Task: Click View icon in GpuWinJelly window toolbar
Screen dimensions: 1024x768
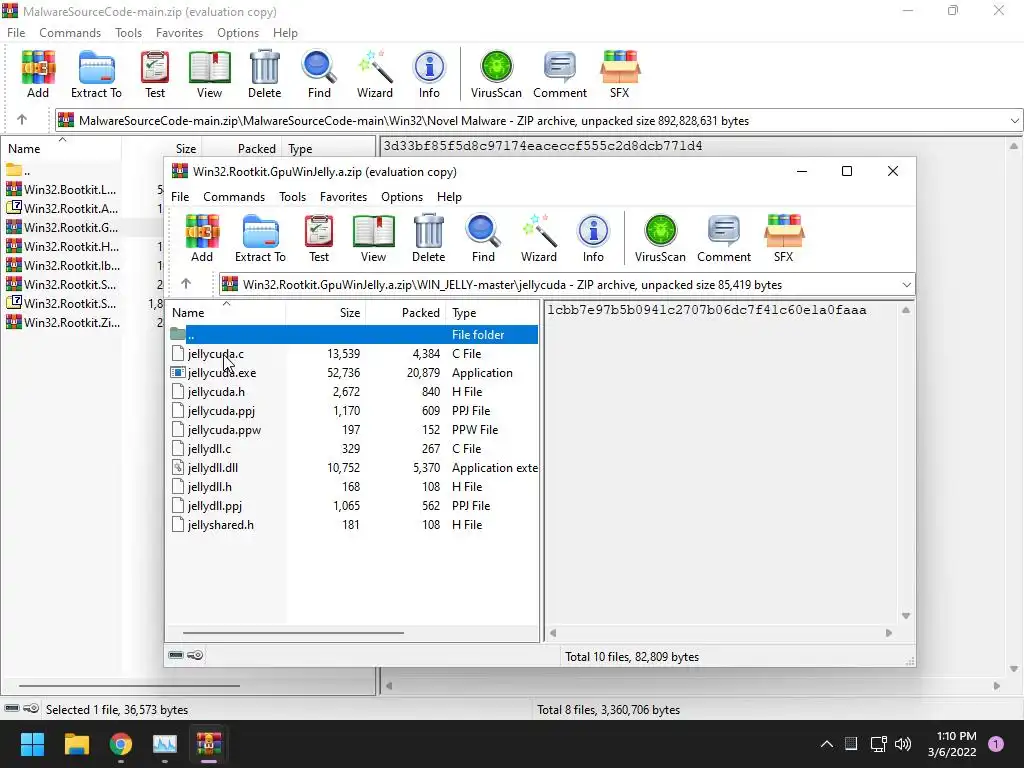Action: [373, 238]
